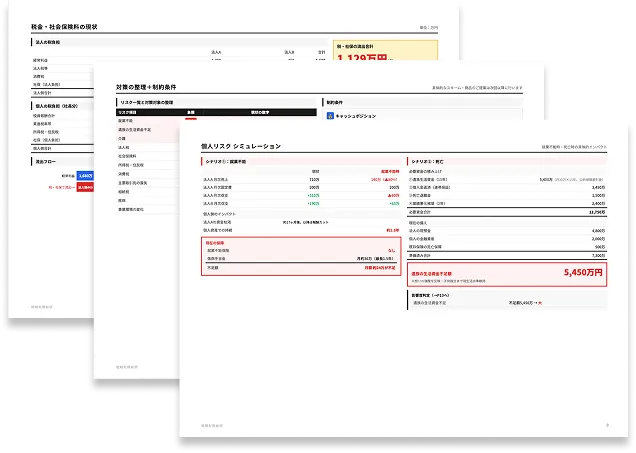Select the シナリオ①：就業不能 section header
The width and height of the screenshot is (636, 453).
(x=227, y=160)
